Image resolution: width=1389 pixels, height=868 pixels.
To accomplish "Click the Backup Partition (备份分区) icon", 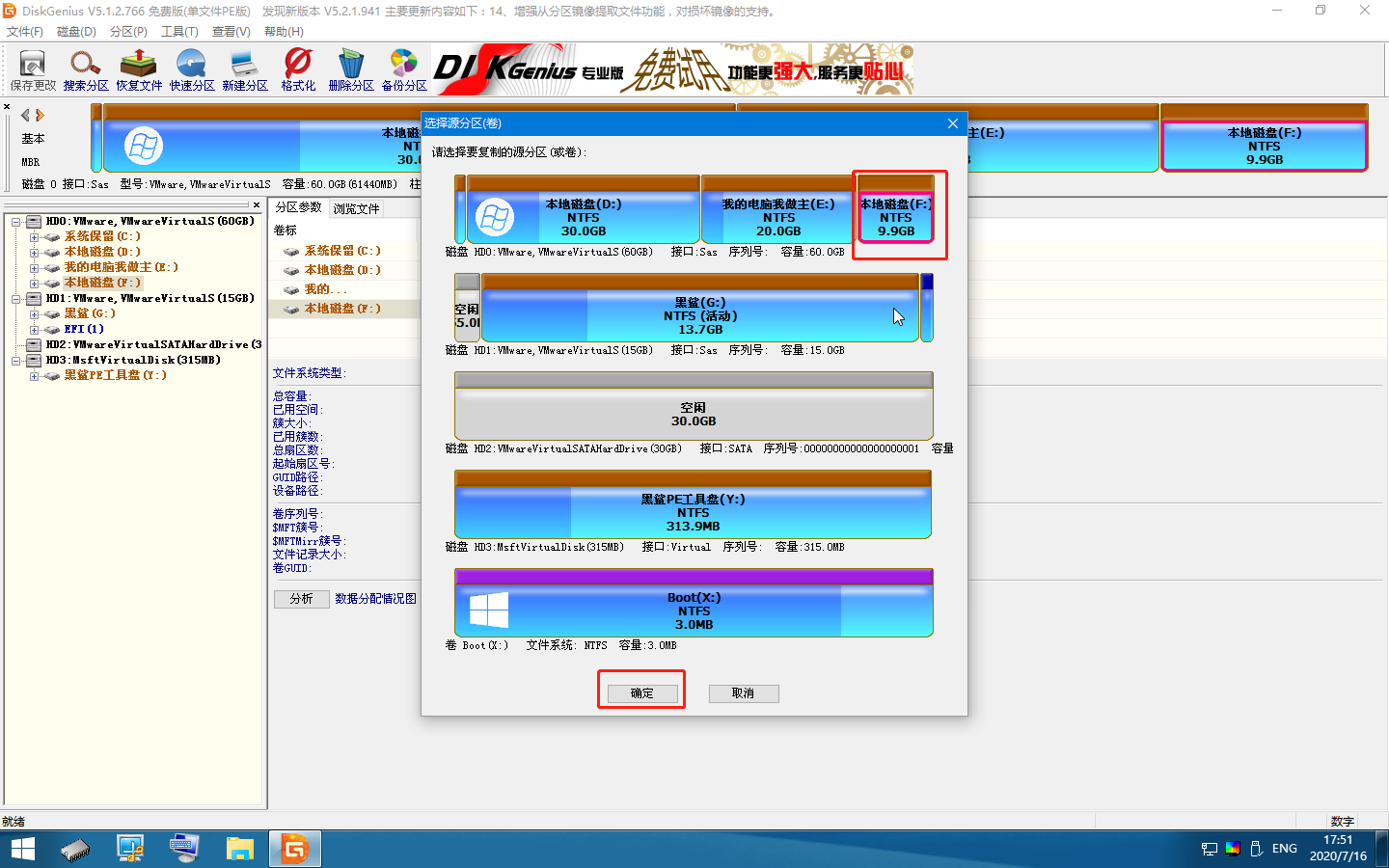I will click(x=404, y=70).
